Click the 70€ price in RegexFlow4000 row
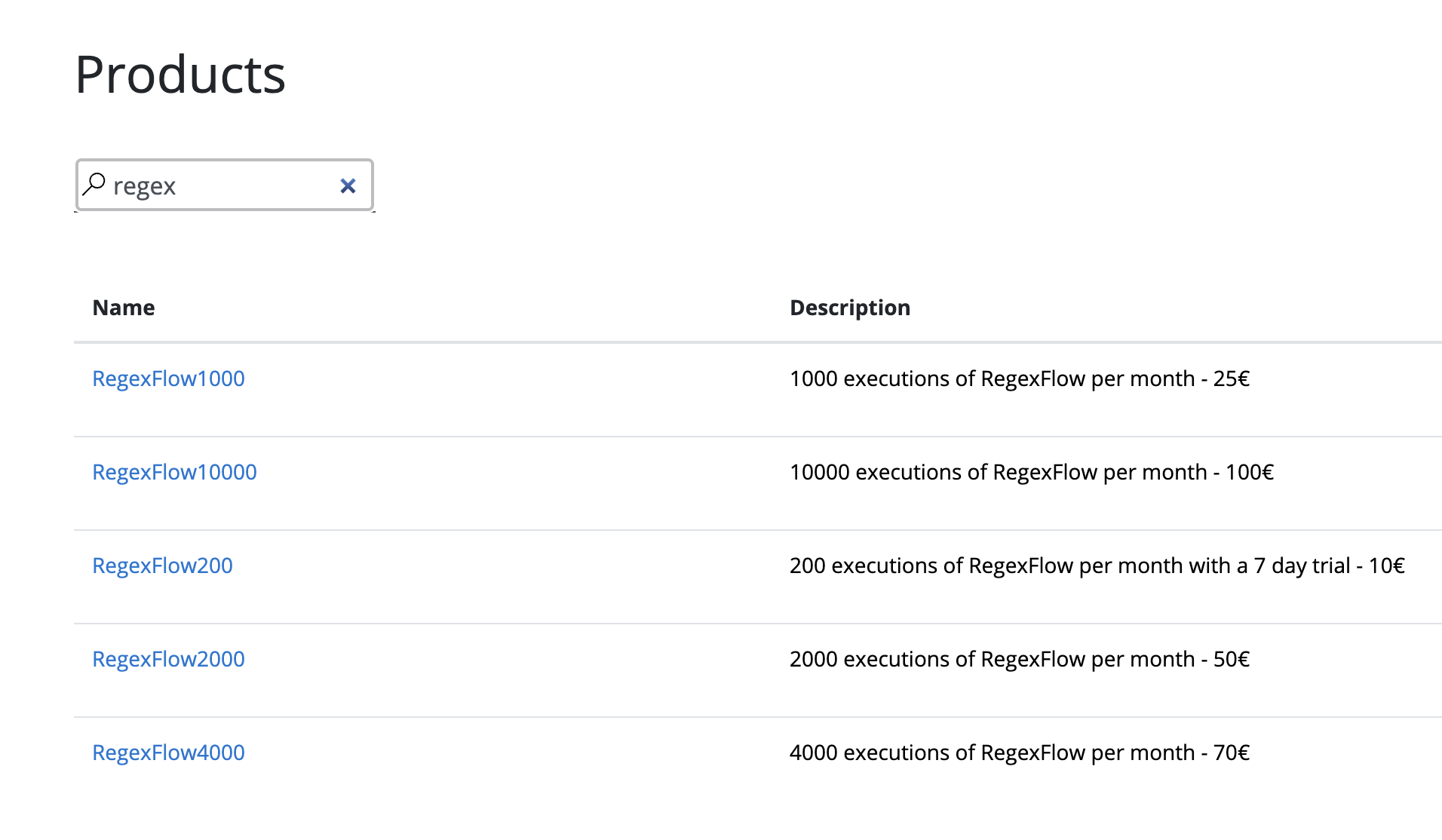The height and width of the screenshot is (840, 1442). 1232,753
